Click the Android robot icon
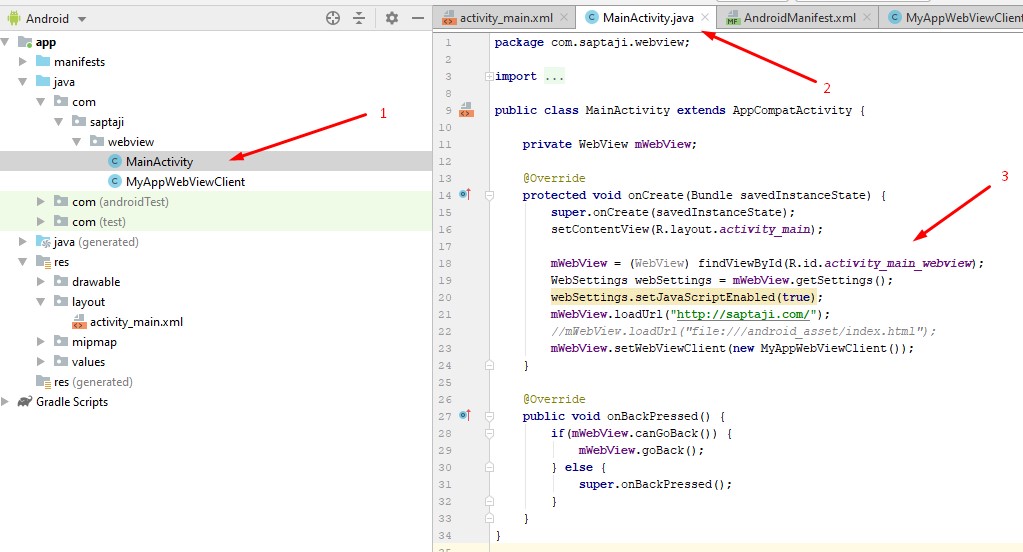1023x552 pixels. (14, 18)
